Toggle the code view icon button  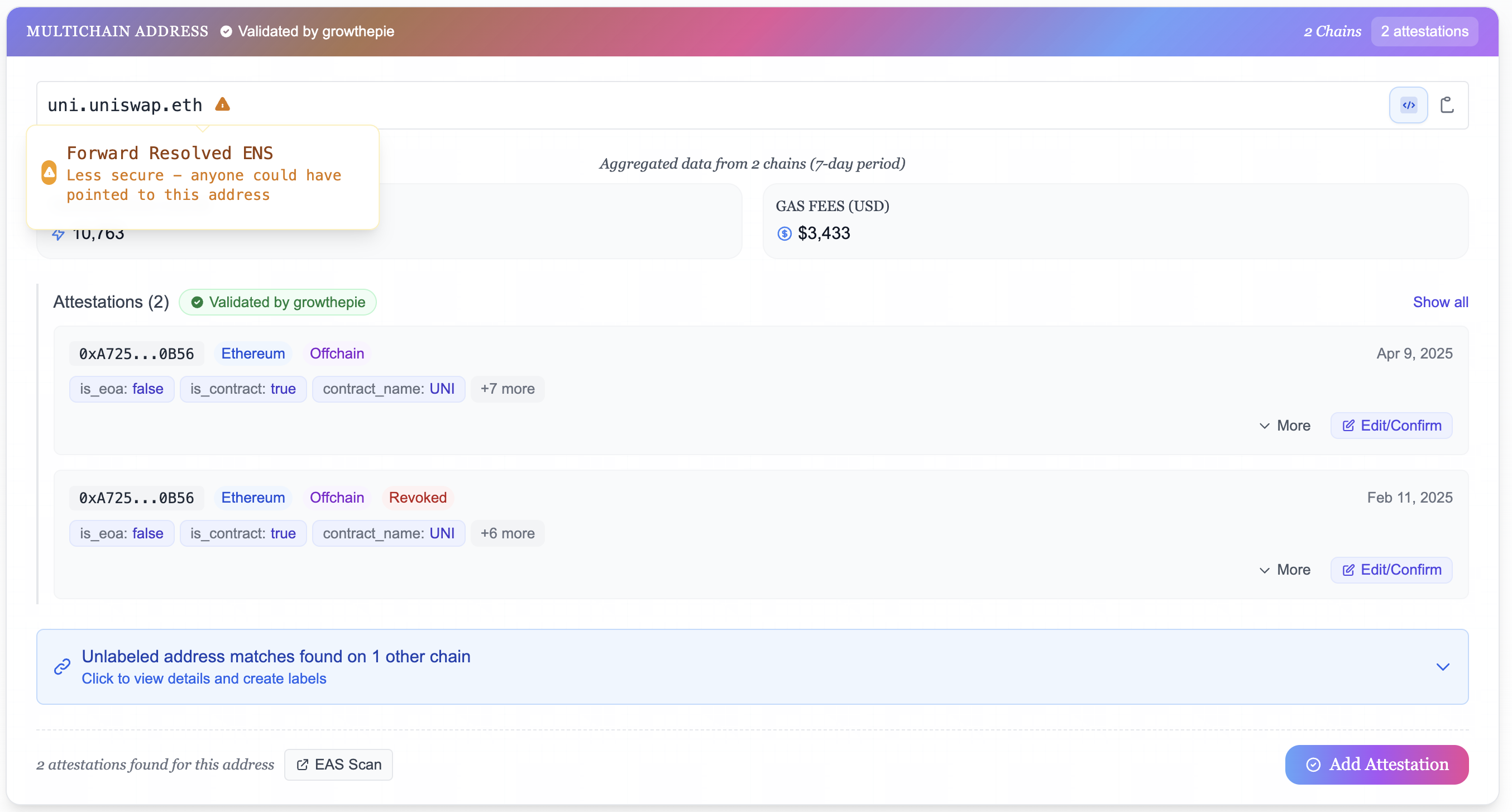pos(1408,105)
